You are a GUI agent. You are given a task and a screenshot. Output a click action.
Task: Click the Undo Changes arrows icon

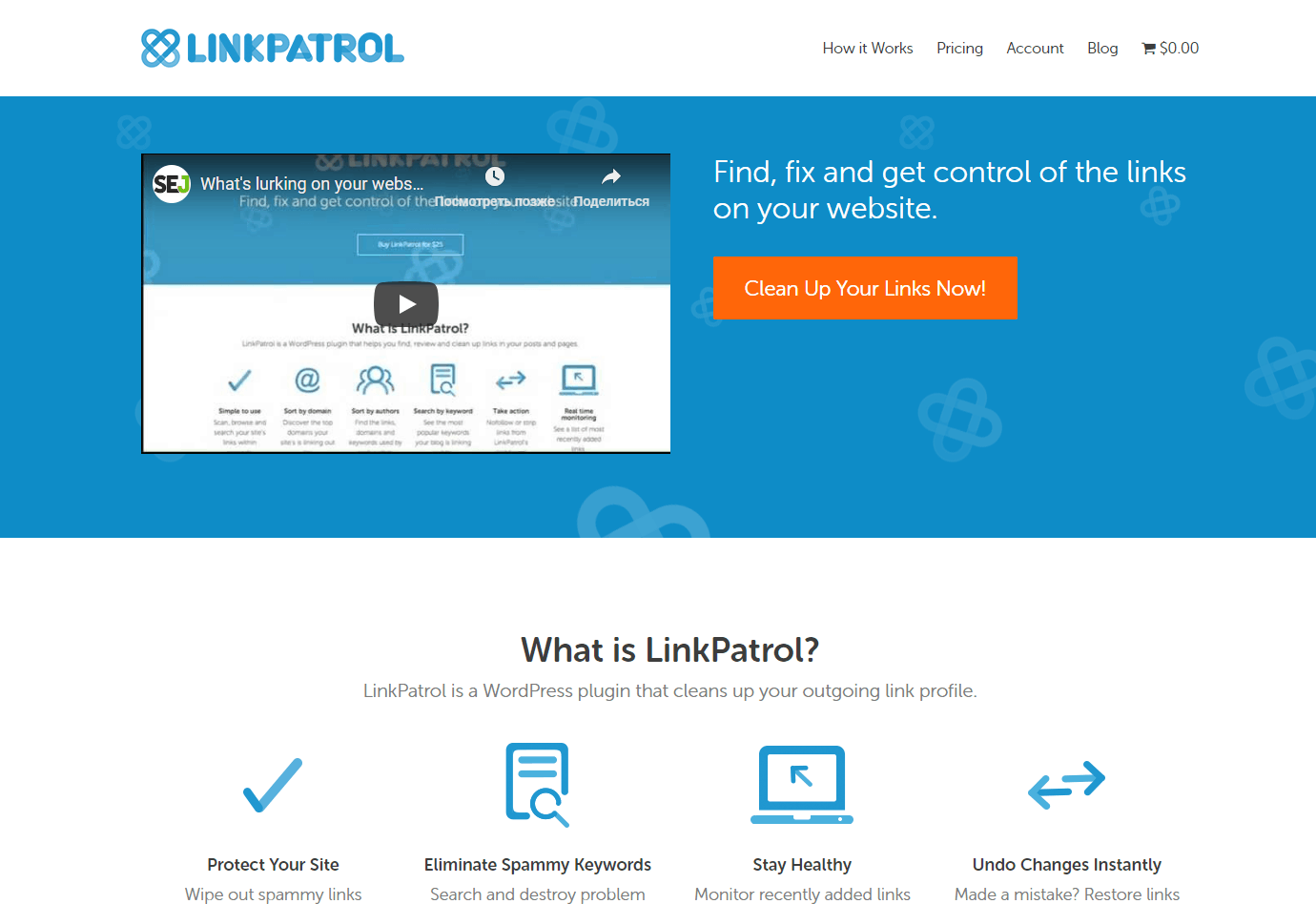1066,785
